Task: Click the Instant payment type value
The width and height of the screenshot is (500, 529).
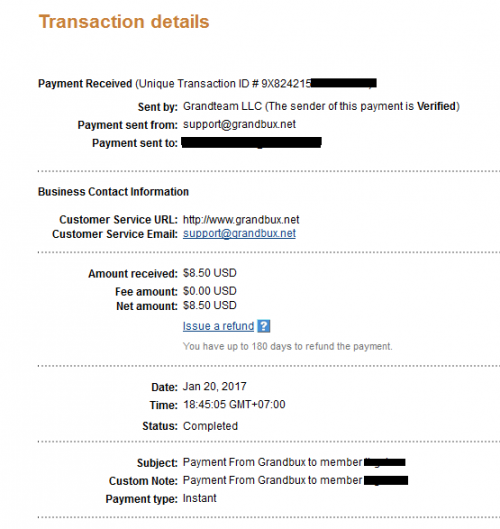Action: [199, 498]
